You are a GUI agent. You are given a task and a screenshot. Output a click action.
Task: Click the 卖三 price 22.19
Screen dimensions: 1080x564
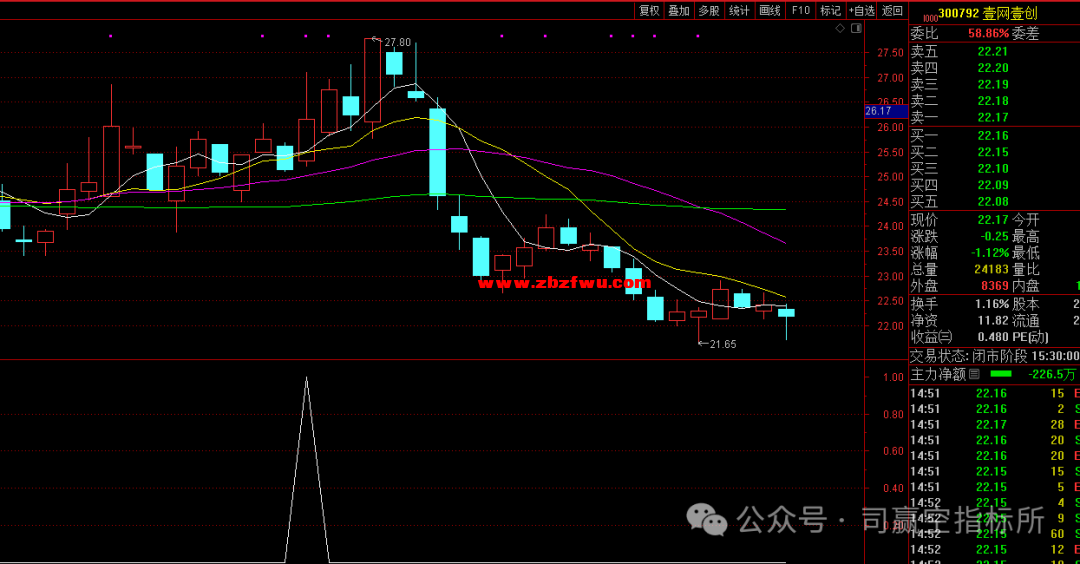tap(993, 85)
